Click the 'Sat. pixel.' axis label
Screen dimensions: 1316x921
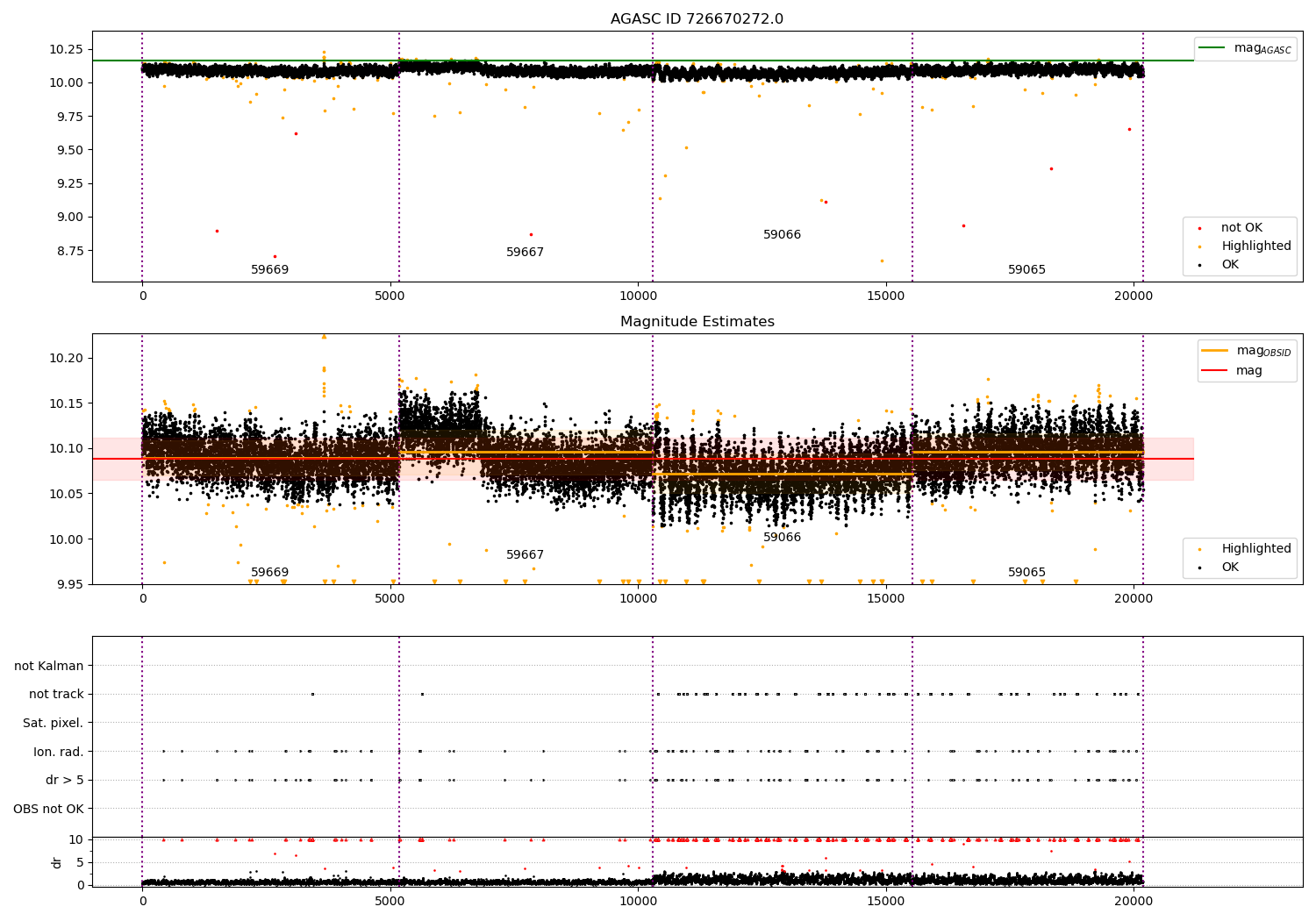54,723
